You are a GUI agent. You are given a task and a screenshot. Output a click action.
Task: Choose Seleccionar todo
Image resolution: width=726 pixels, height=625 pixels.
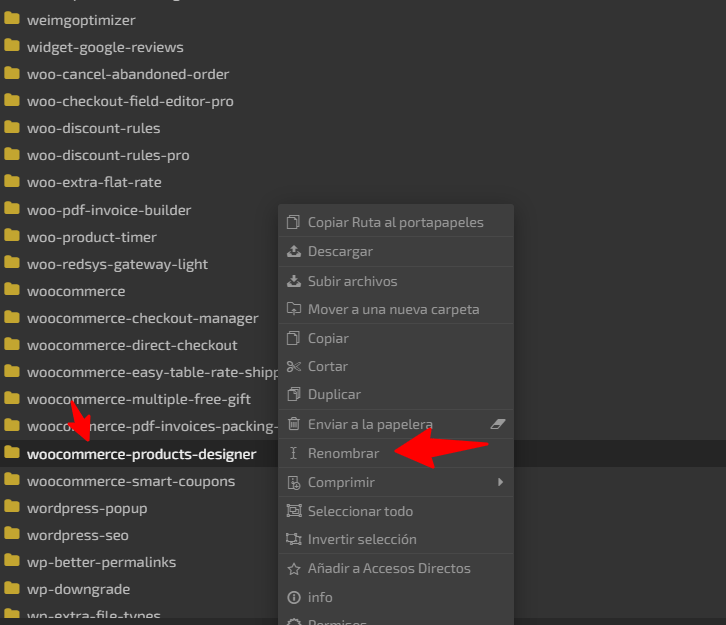396,511
